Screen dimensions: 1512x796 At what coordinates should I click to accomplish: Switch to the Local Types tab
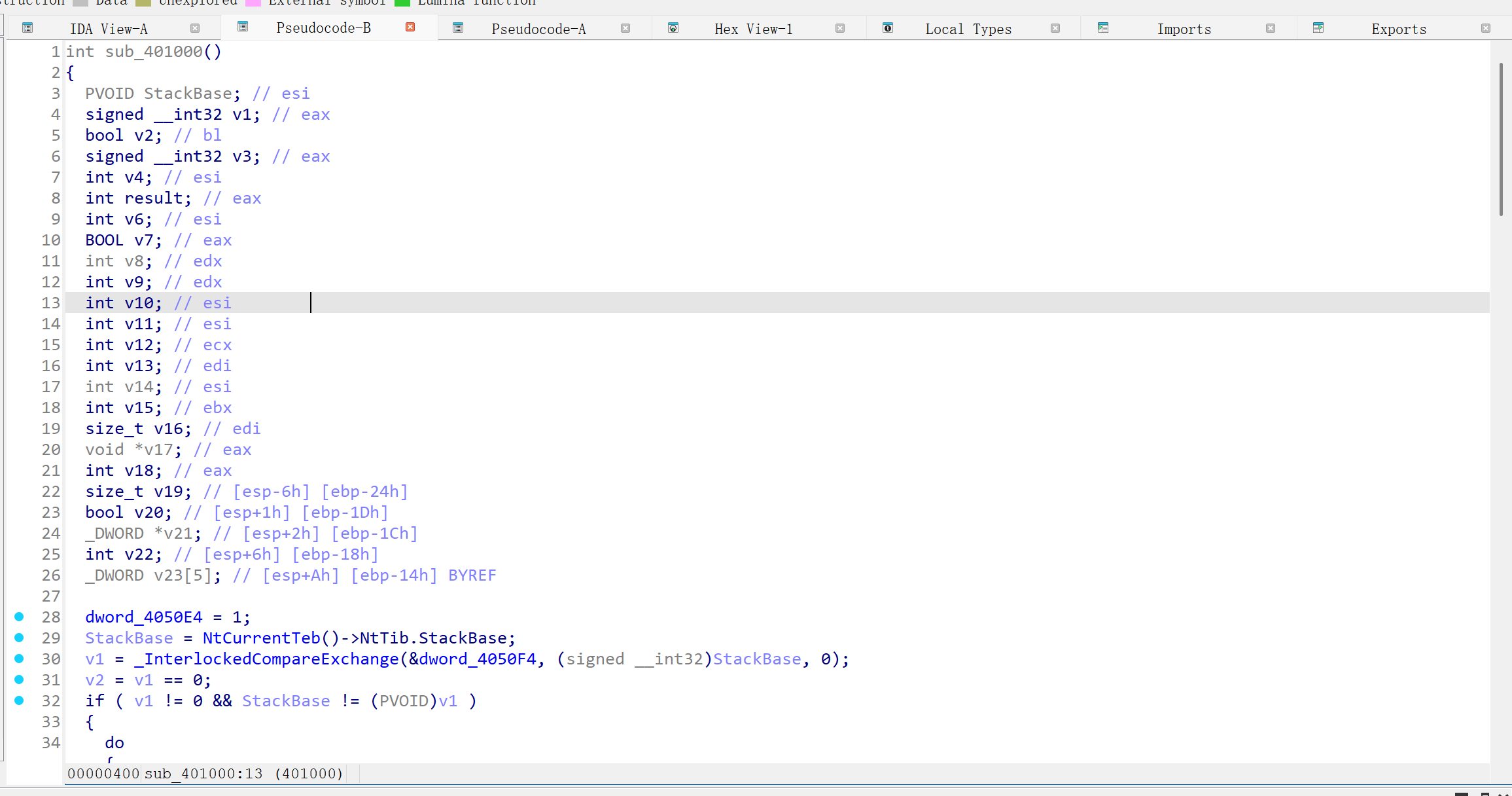pos(968,29)
